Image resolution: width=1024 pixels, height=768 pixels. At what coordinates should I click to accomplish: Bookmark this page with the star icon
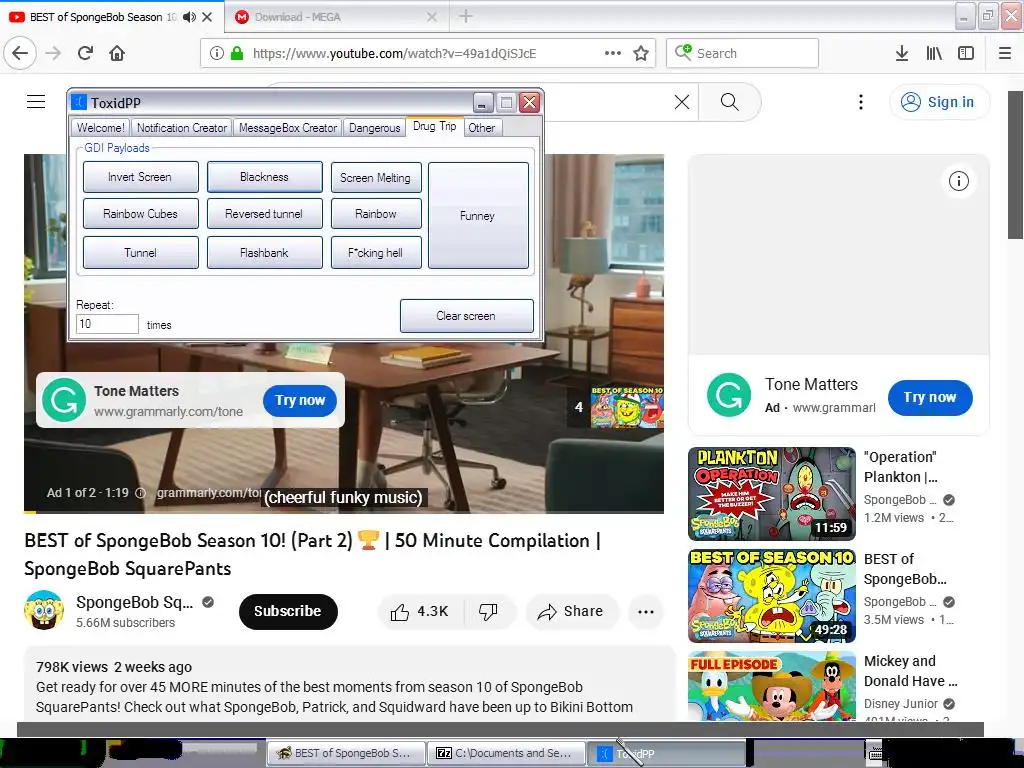pyautogui.click(x=641, y=53)
